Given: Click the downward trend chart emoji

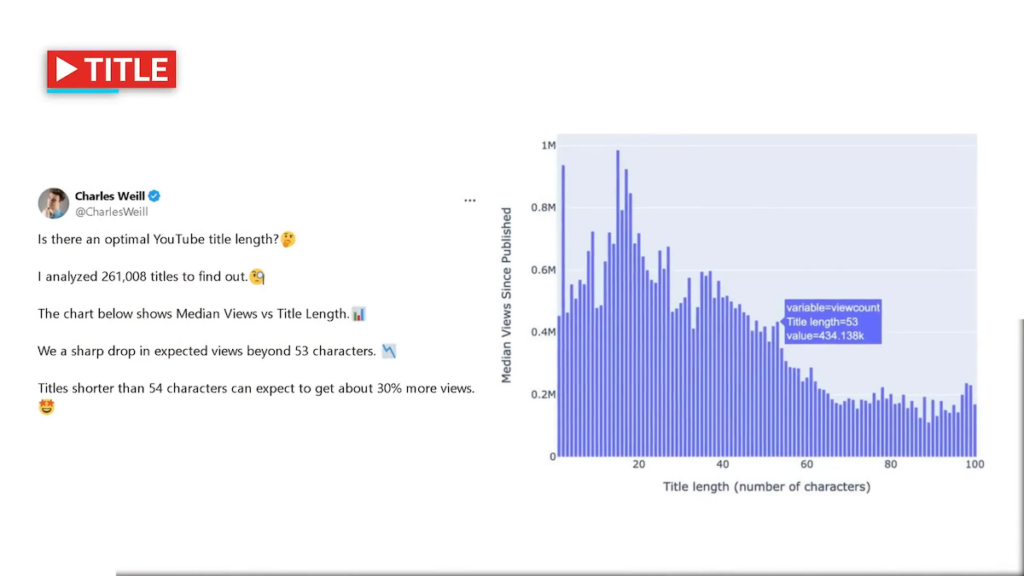Looking at the screenshot, I should click(x=389, y=351).
